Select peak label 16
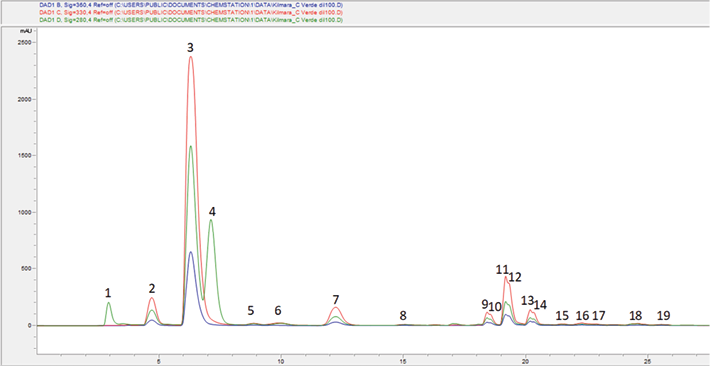Image resolution: width=710 pixels, height=366 pixels. (x=582, y=315)
